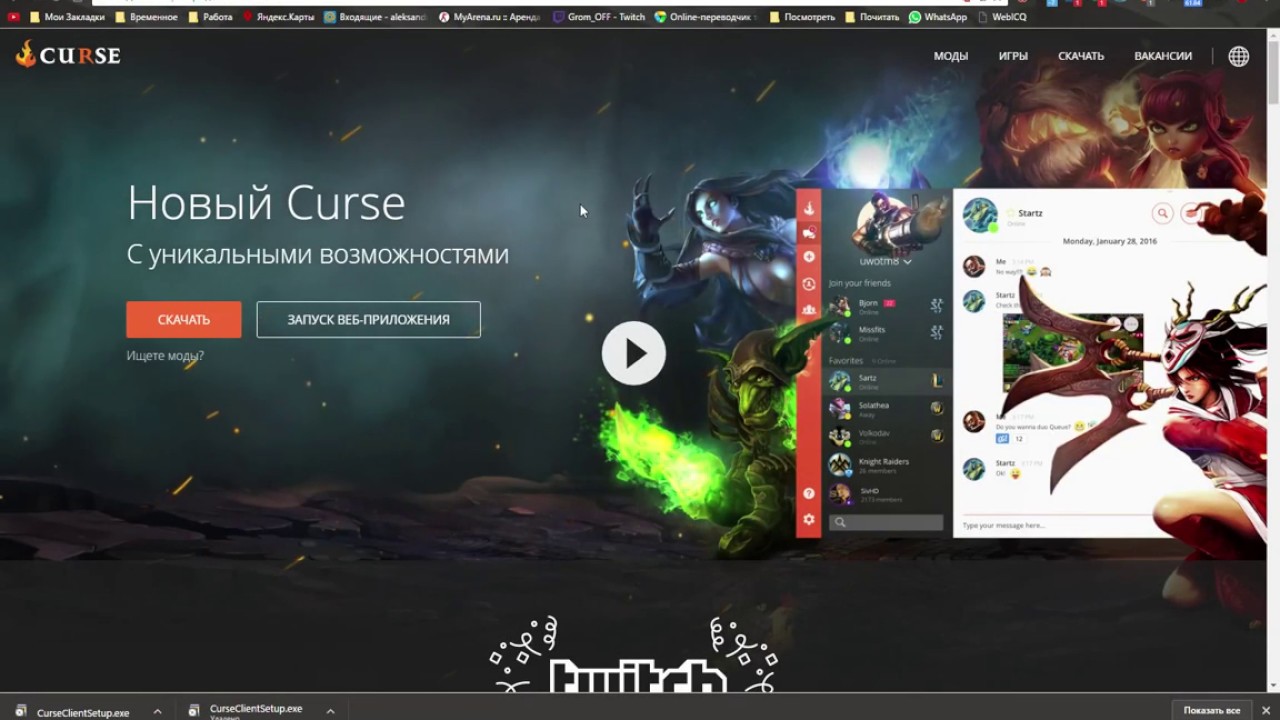The width and height of the screenshot is (1280, 720).
Task: Open the ВАКАНСИИ menu item
Action: click(x=1163, y=56)
